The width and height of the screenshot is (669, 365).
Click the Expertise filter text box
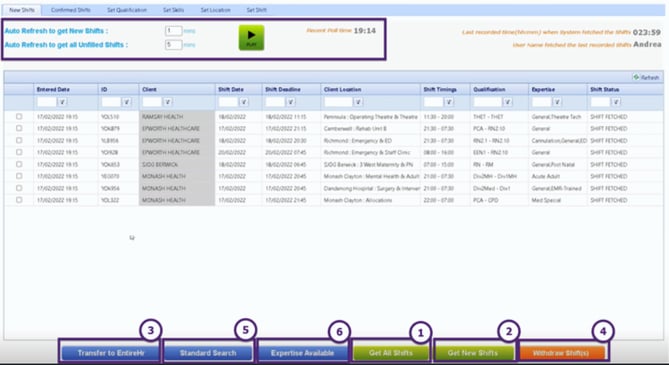(541, 102)
